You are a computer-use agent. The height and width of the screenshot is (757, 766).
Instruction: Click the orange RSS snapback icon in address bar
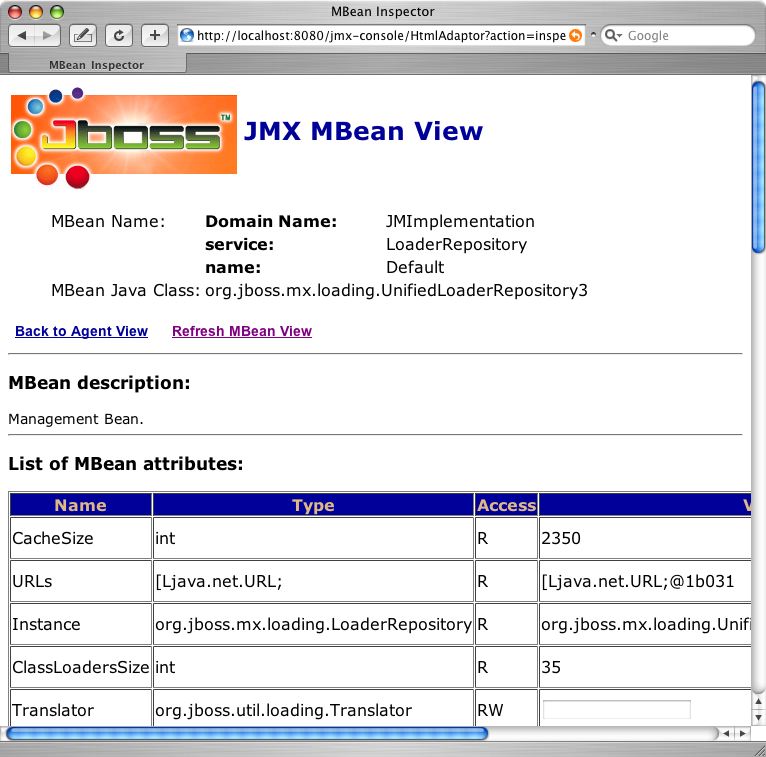click(x=576, y=35)
